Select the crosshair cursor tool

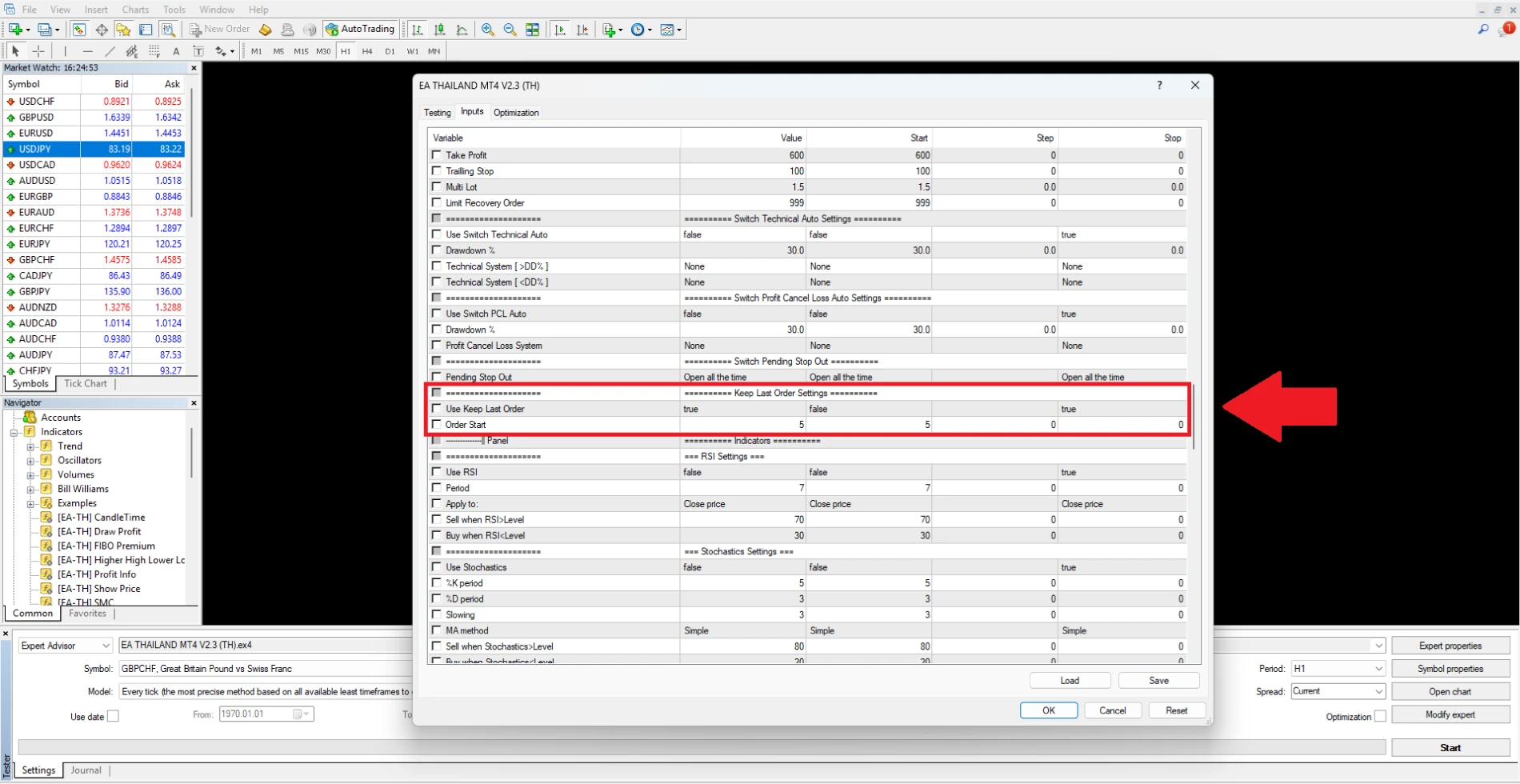tap(38, 51)
